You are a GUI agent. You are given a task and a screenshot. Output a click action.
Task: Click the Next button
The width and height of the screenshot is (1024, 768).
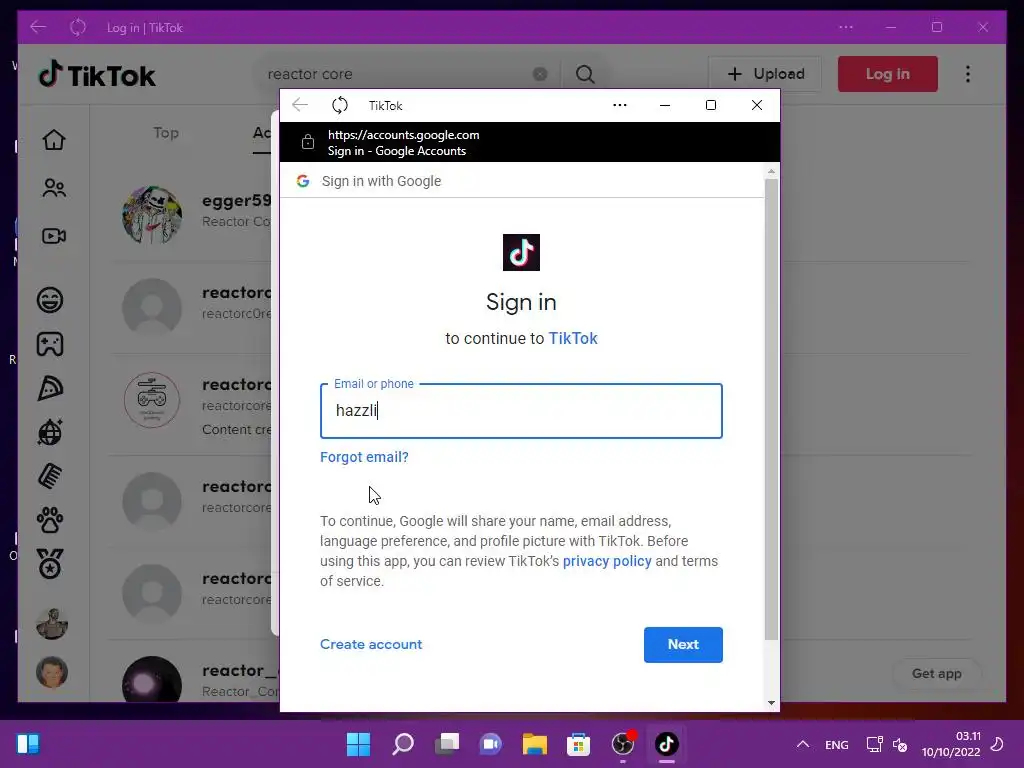(683, 645)
